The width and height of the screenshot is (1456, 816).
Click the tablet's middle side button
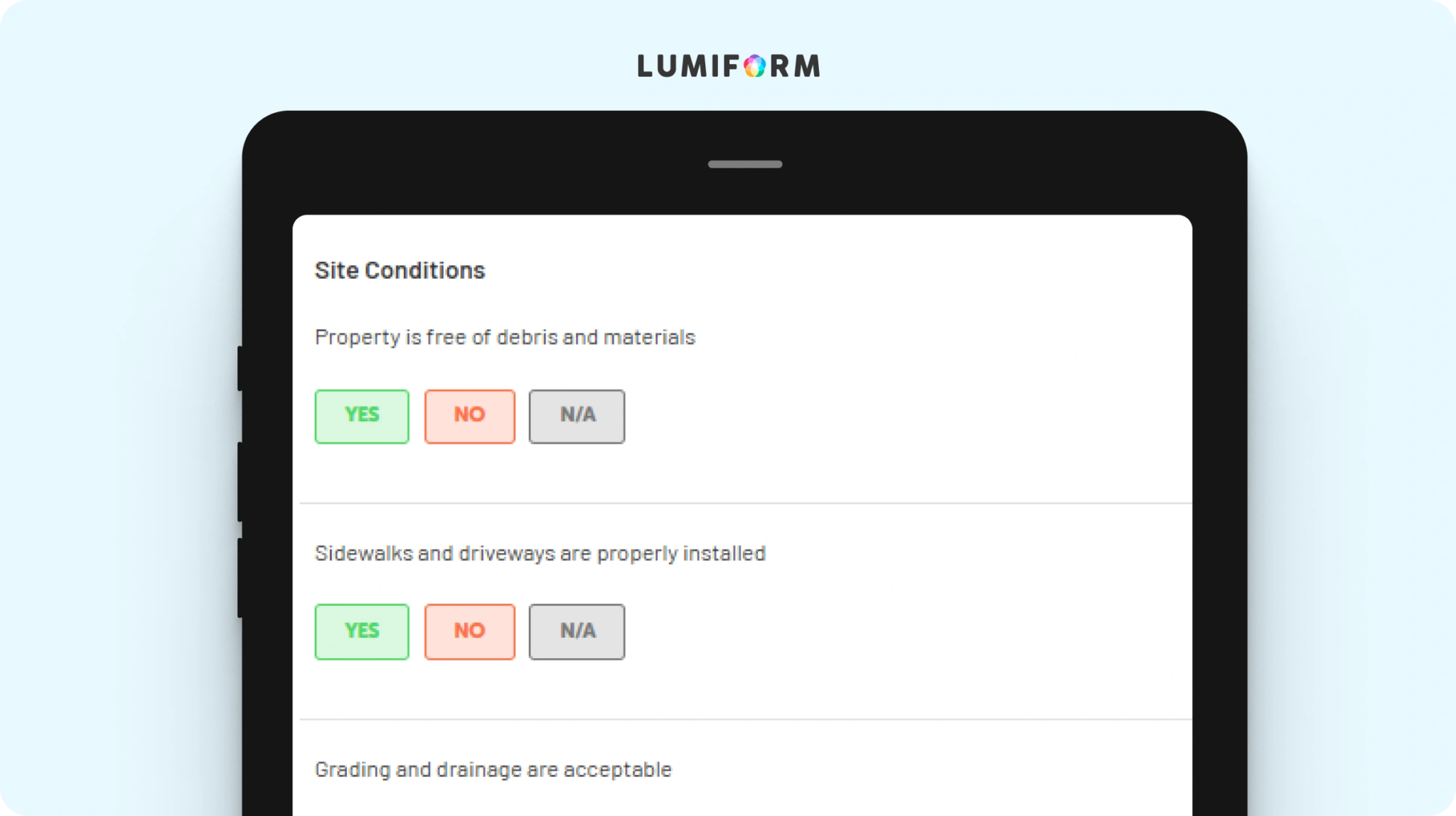pyautogui.click(x=240, y=482)
